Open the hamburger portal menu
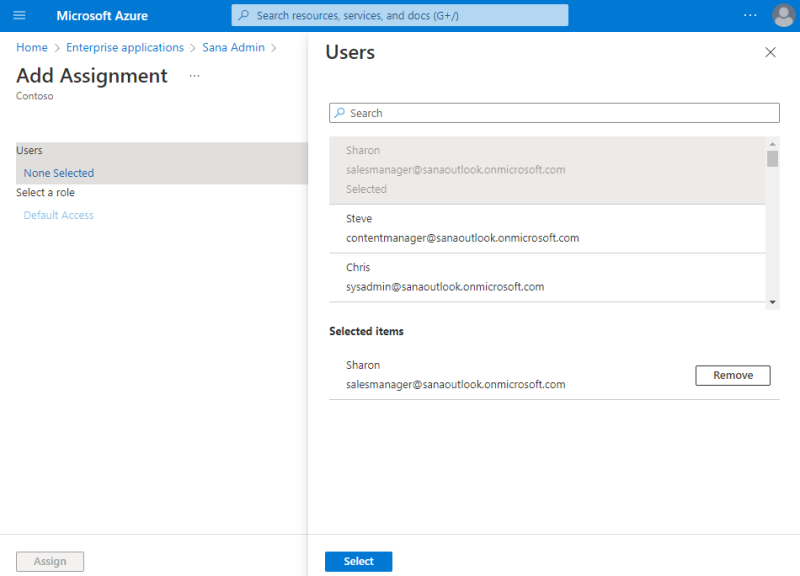The width and height of the screenshot is (800, 576). coord(19,15)
